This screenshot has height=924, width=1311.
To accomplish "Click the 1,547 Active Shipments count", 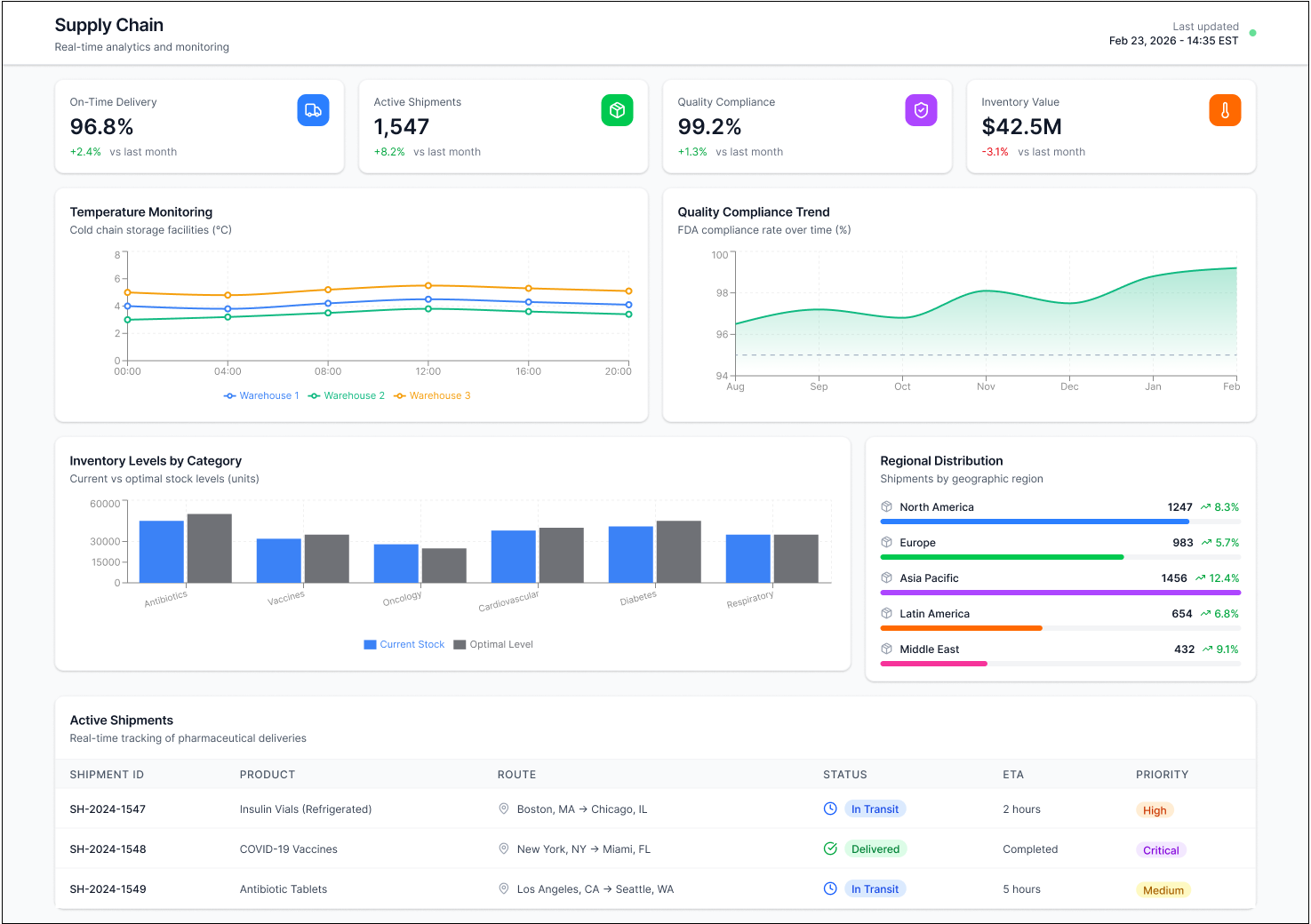I will click(x=401, y=126).
